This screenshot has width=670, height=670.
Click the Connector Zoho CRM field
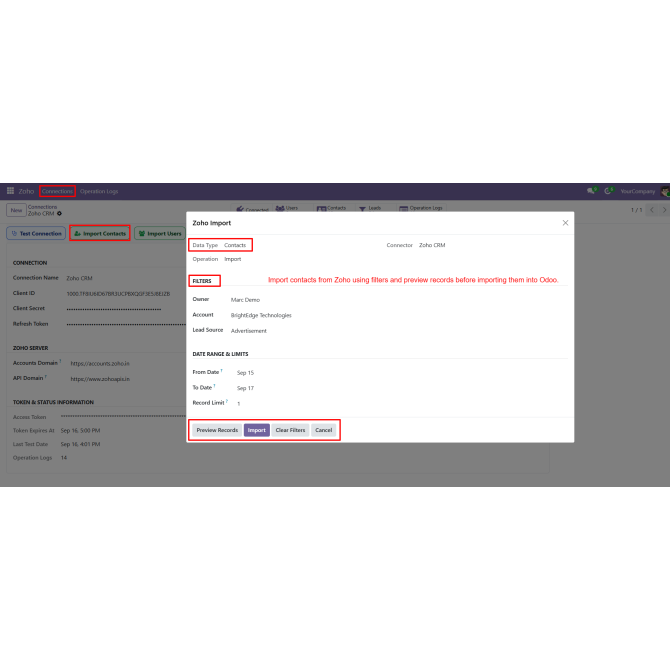click(432, 245)
